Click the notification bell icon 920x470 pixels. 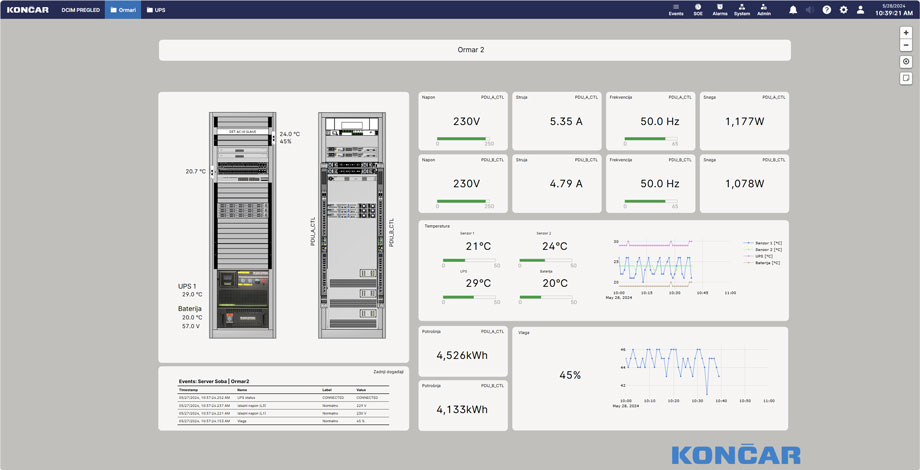(793, 9)
